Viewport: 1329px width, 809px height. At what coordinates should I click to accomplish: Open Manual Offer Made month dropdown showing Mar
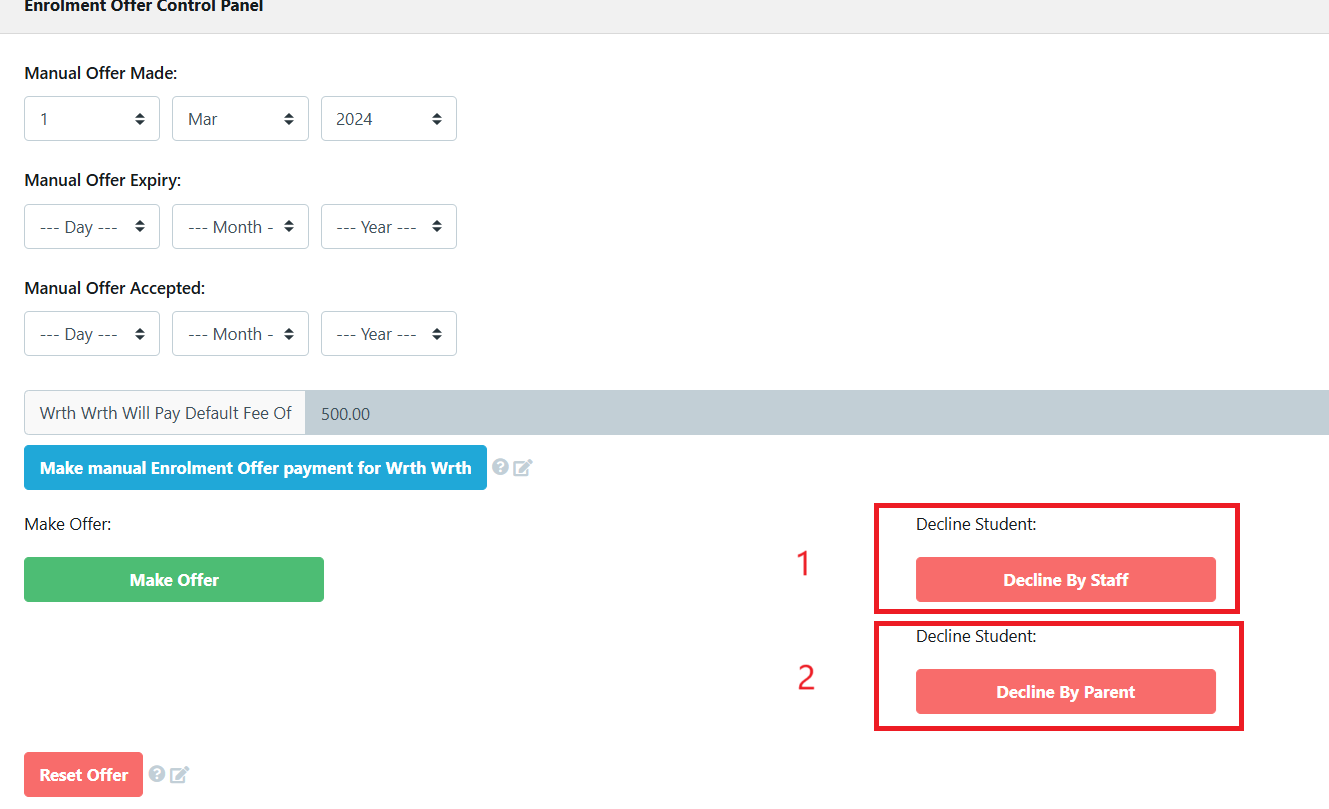(240, 119)
